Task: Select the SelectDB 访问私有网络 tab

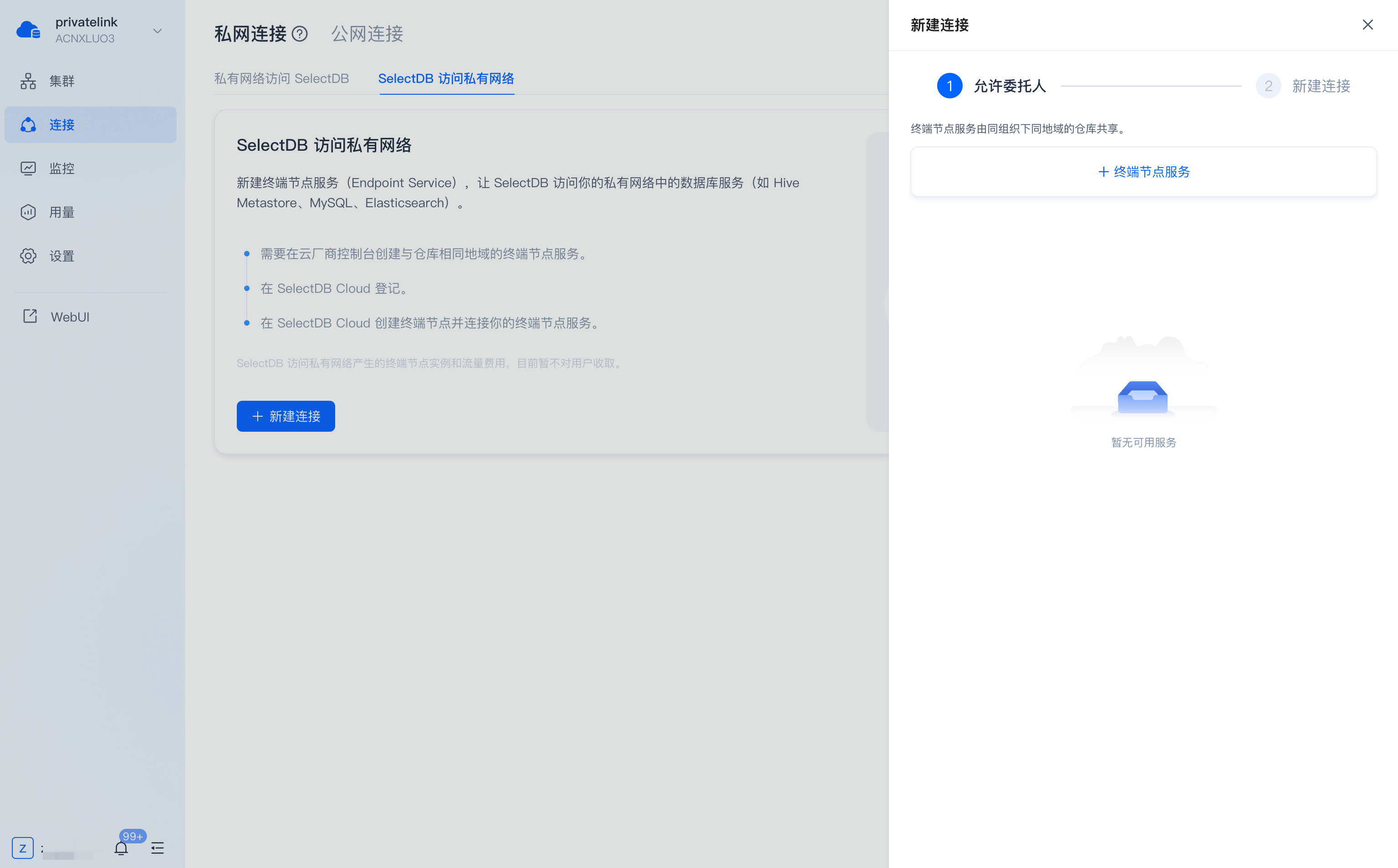Action: (446, 79)
